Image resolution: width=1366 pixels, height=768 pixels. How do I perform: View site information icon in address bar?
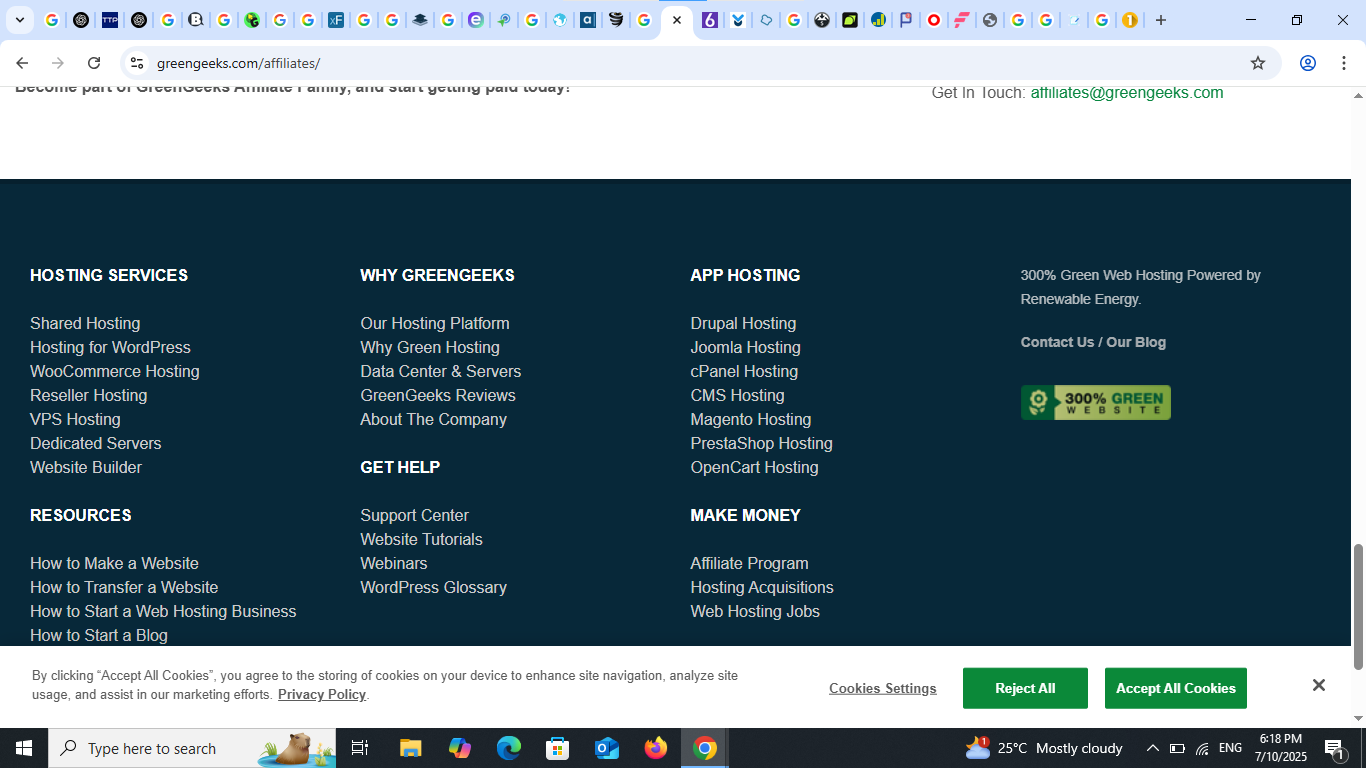click(137, 63)
